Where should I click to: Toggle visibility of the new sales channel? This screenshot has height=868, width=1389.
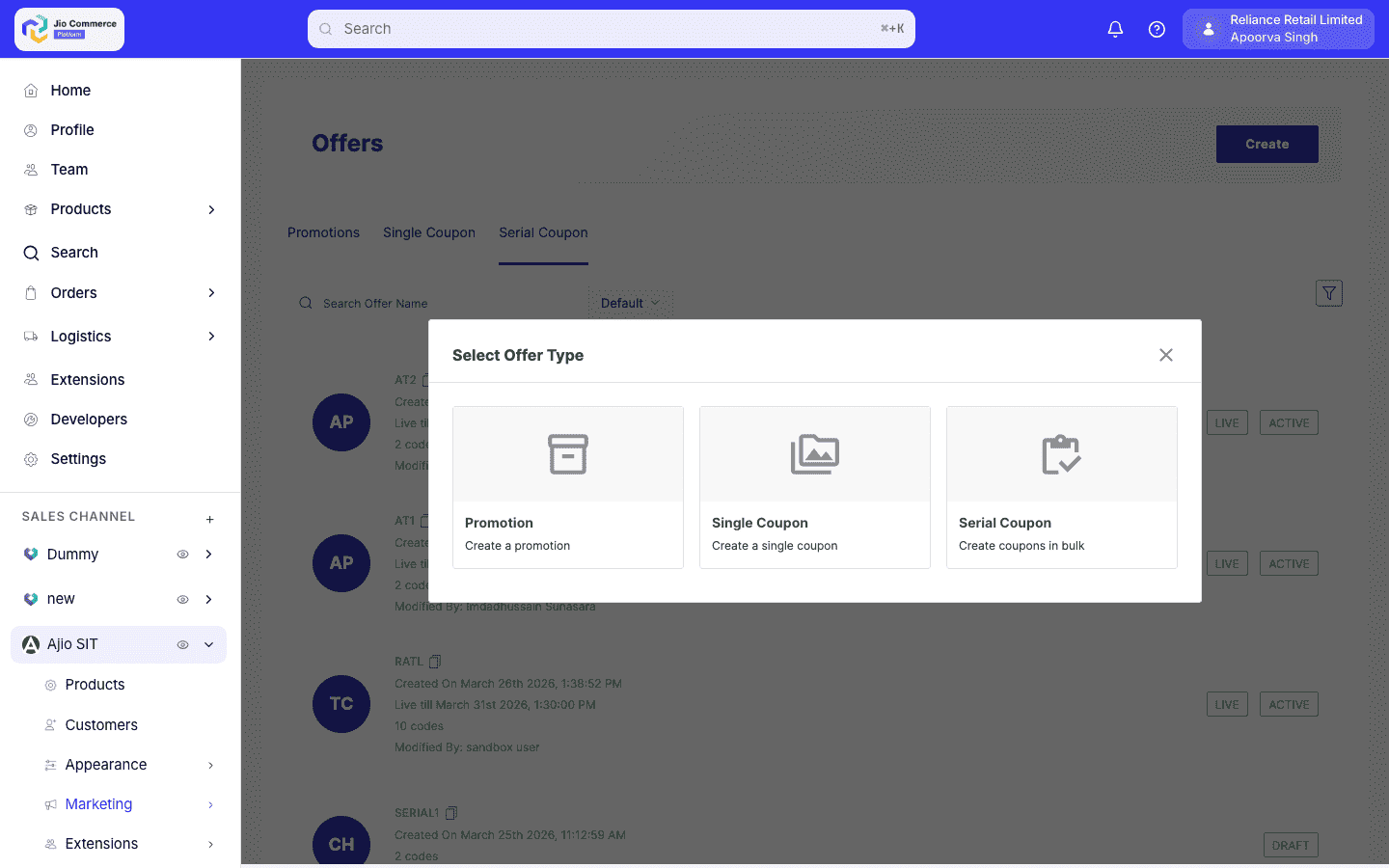pyautogui.click(x=182, y=598)
